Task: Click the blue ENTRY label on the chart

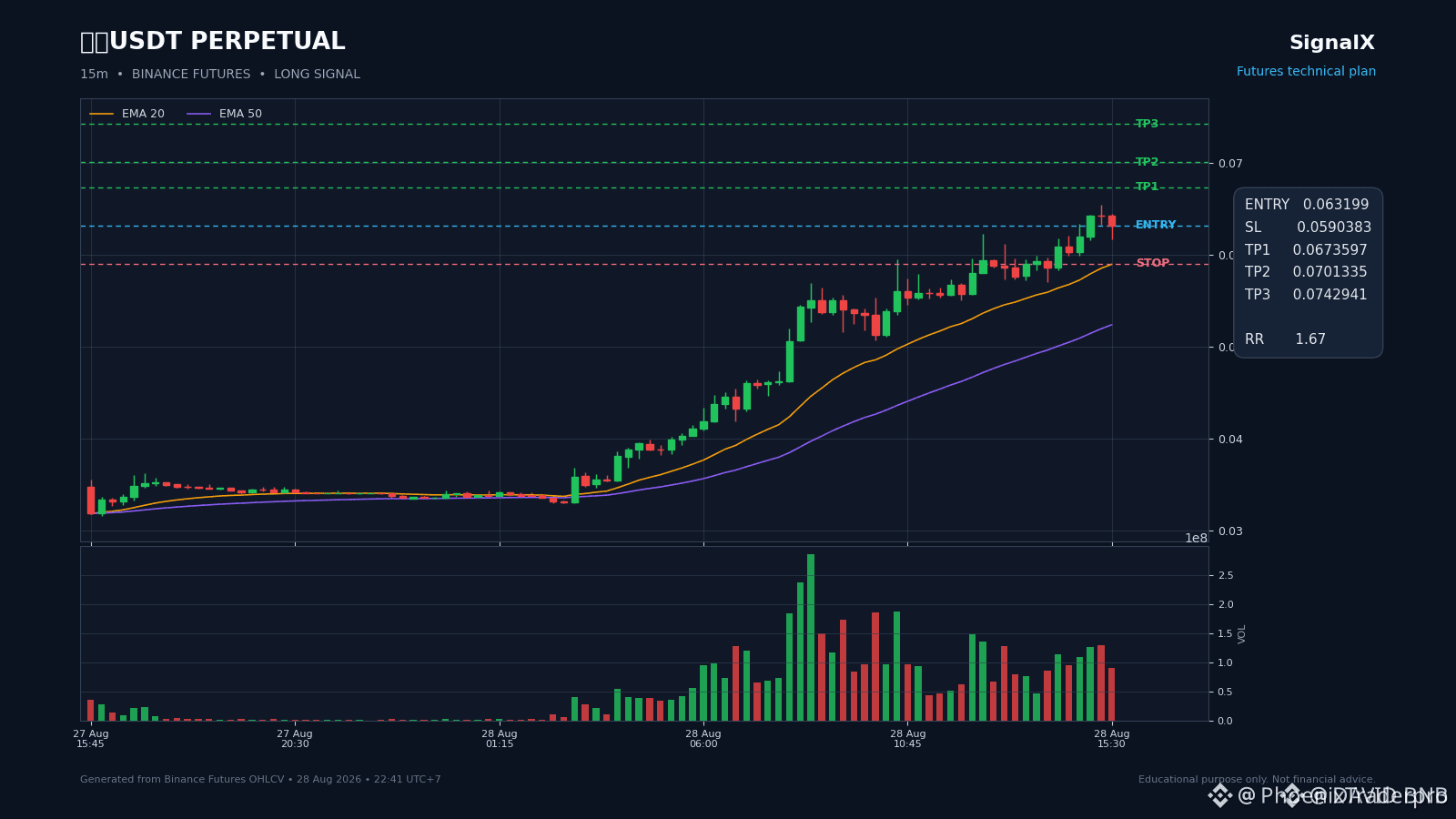Action: (x=1156, y=225)
